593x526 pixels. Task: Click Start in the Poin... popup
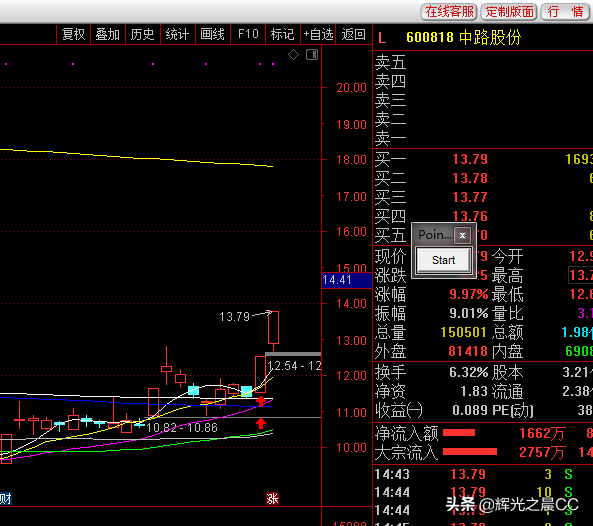click(444, 260)
